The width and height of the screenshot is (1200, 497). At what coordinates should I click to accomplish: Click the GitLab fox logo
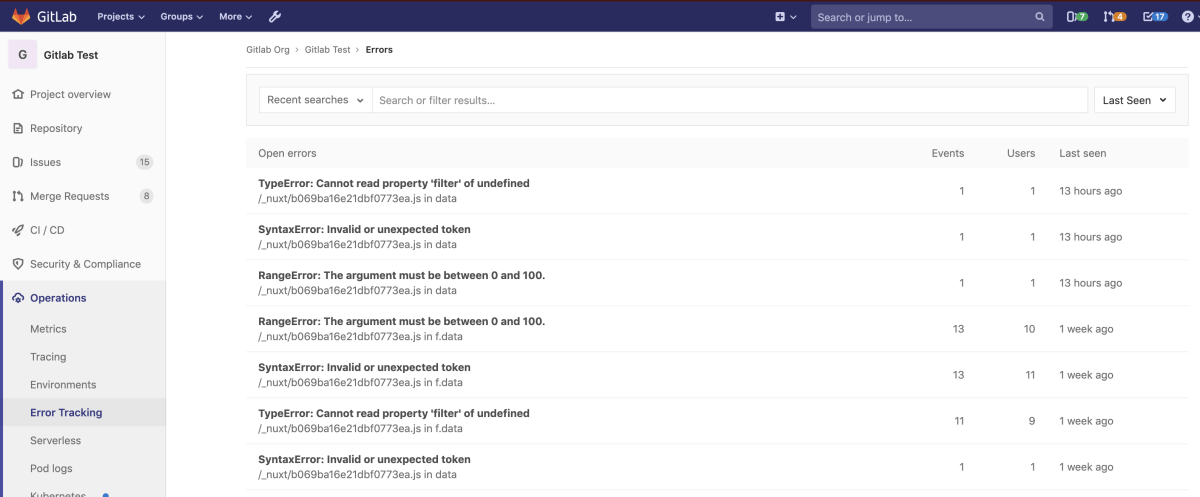20,16
